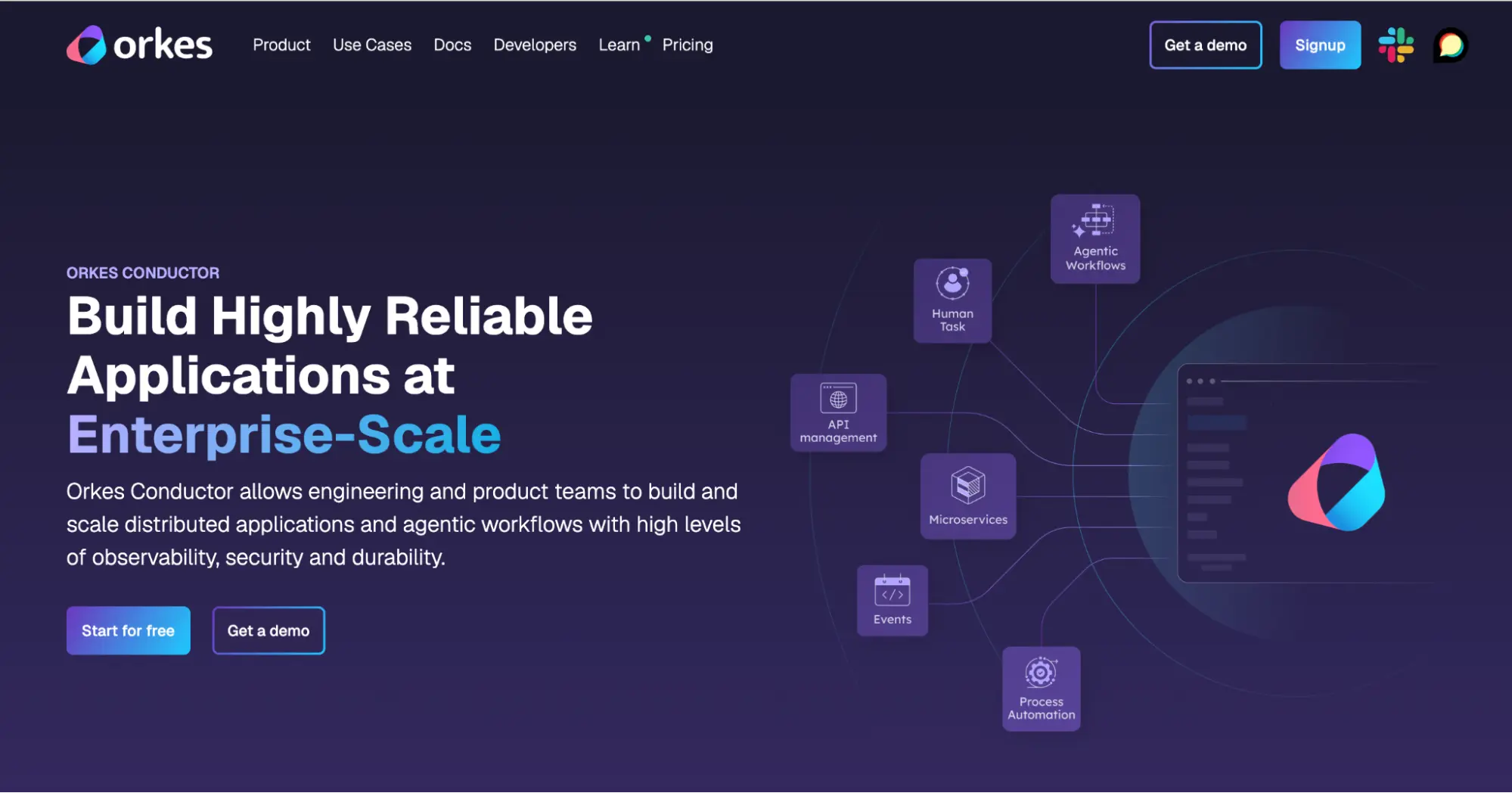
Task: Open the chat bubble widget icon
Action: tap(1450, 45)
